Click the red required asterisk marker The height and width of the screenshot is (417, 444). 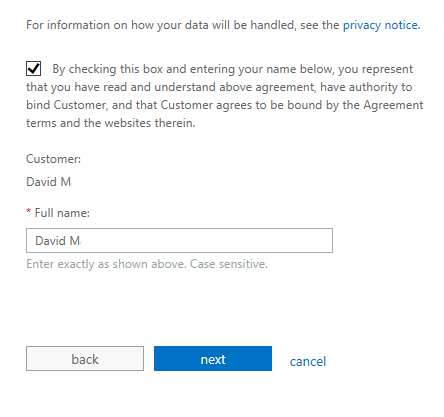(x=28, y=211)
